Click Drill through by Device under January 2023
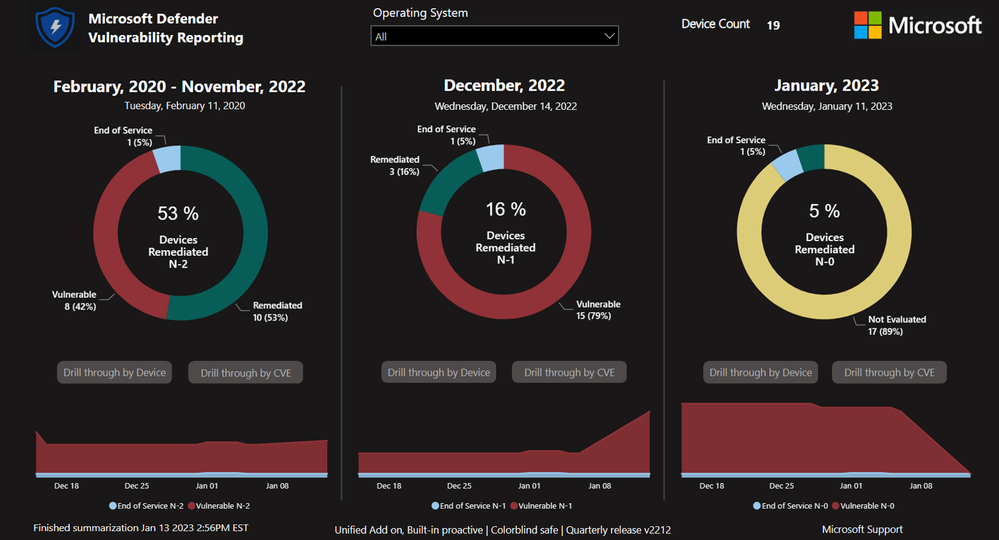Image resolution: width=999 pixels, height=540 pixels. (761, 373)
